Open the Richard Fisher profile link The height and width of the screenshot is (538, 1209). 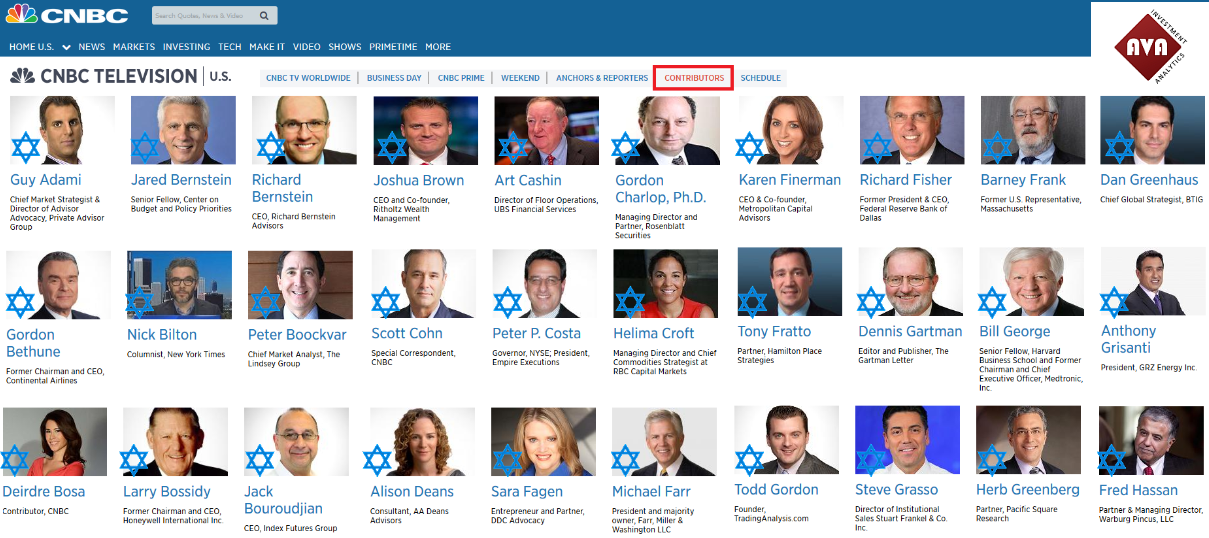[x=906, y=180]
